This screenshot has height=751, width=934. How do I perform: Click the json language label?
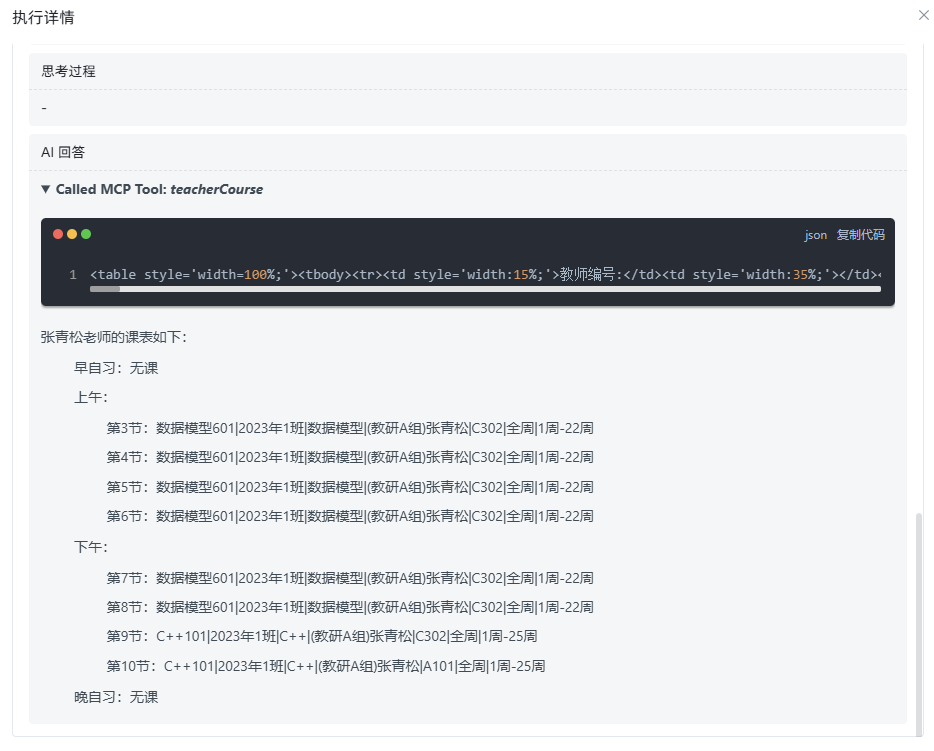pos(815,235)
